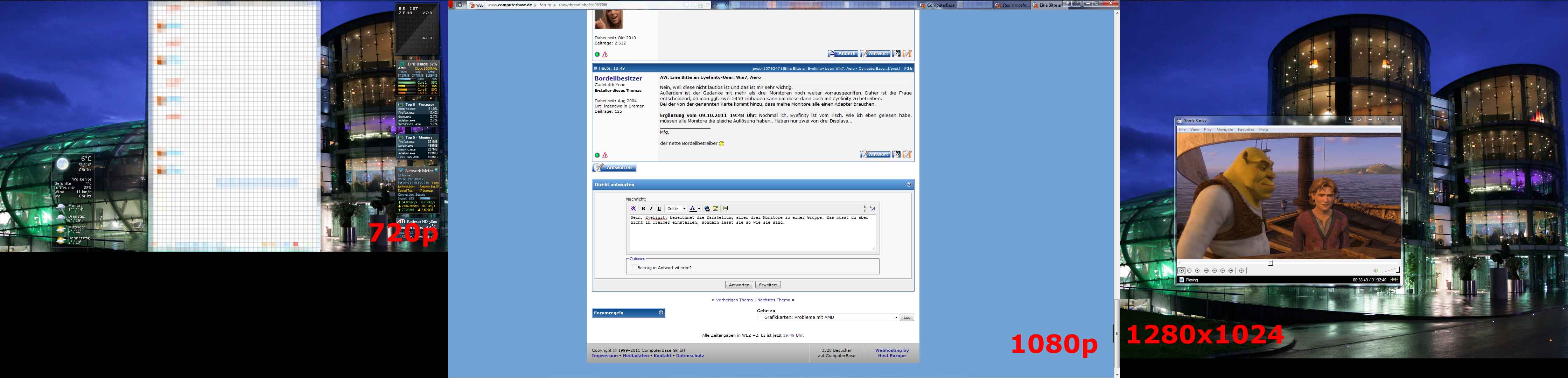The image size is (1568, 378).
Task: Click the underline formatting icon
Action: [x=659, y=209]
